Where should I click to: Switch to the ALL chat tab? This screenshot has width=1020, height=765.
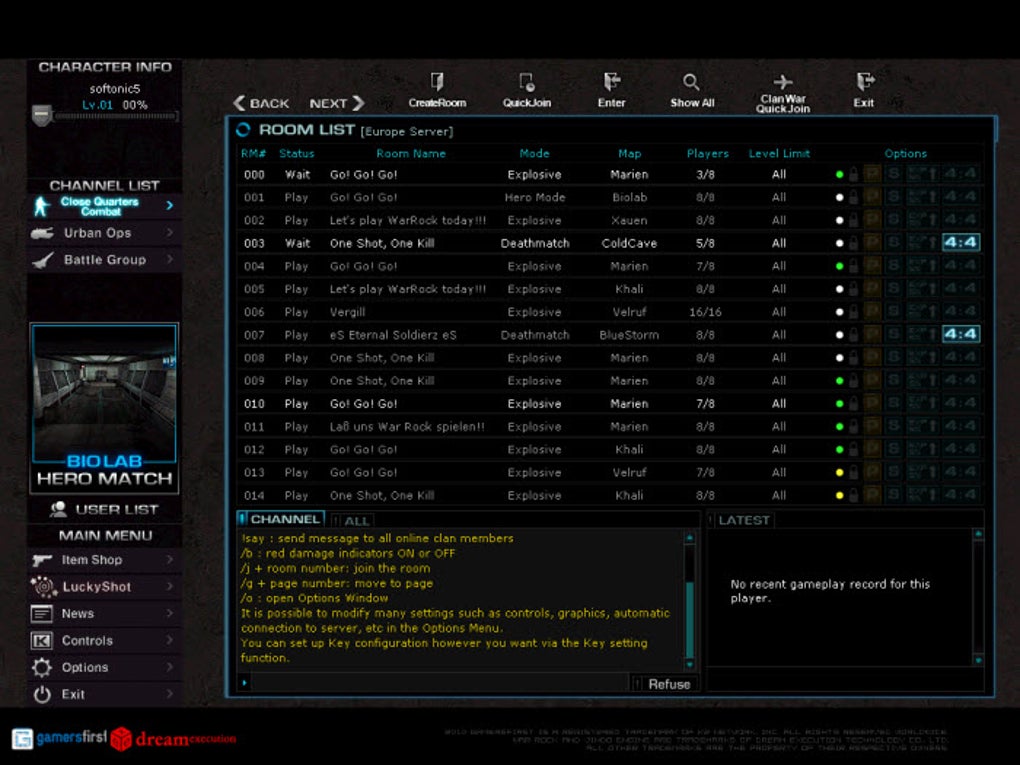pos(352,520)
